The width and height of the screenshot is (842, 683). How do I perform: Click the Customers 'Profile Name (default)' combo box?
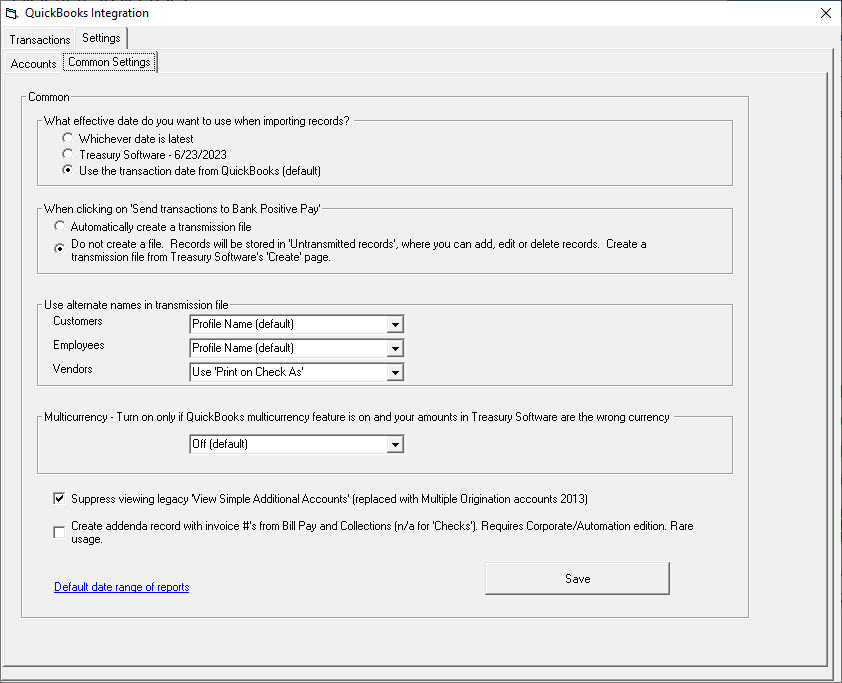tap(296, 324)
